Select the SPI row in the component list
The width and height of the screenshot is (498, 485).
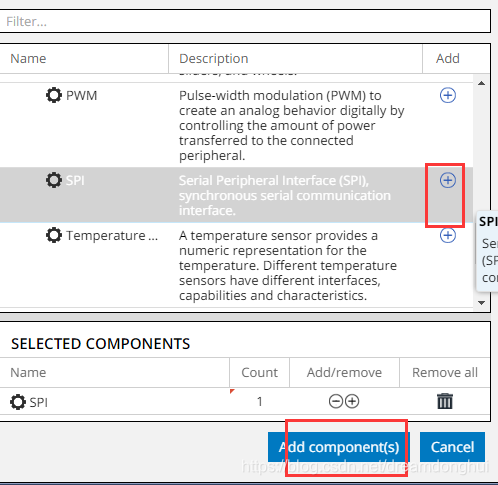pyautogui.click(x=236, y=195)
